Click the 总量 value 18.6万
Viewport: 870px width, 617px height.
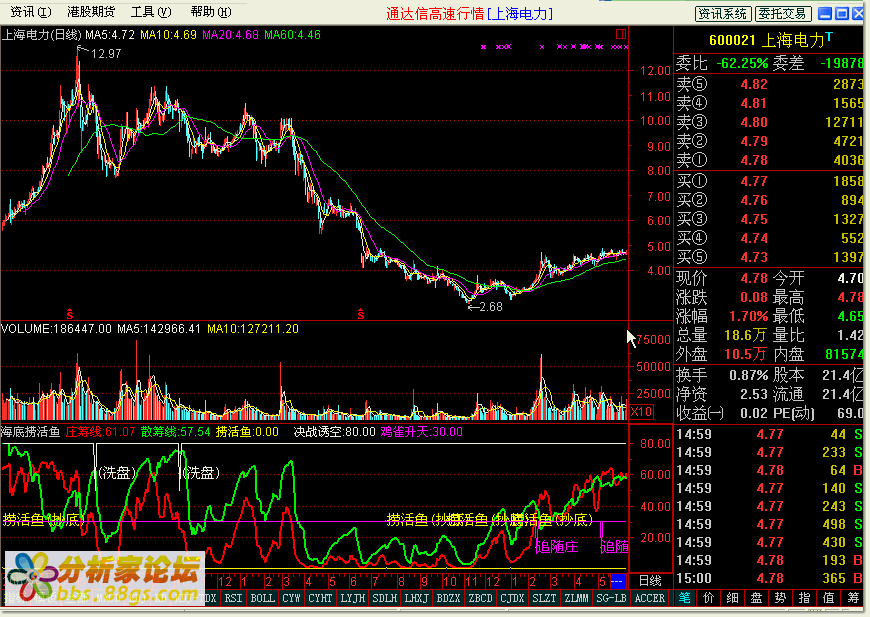(x=745, y=335)
